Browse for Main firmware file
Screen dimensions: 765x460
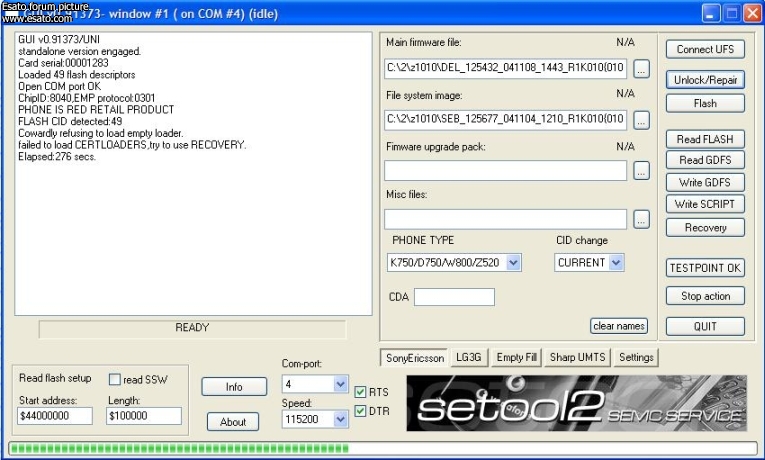[641, 69]
